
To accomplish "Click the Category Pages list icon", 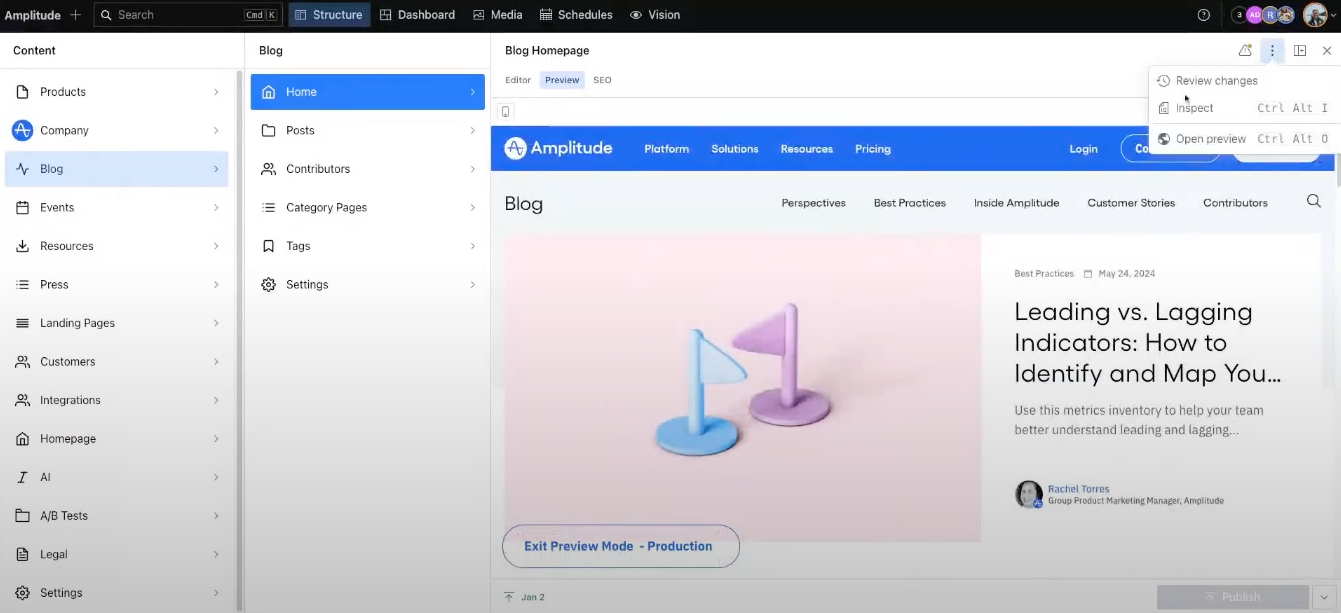I will click(268, 207).
